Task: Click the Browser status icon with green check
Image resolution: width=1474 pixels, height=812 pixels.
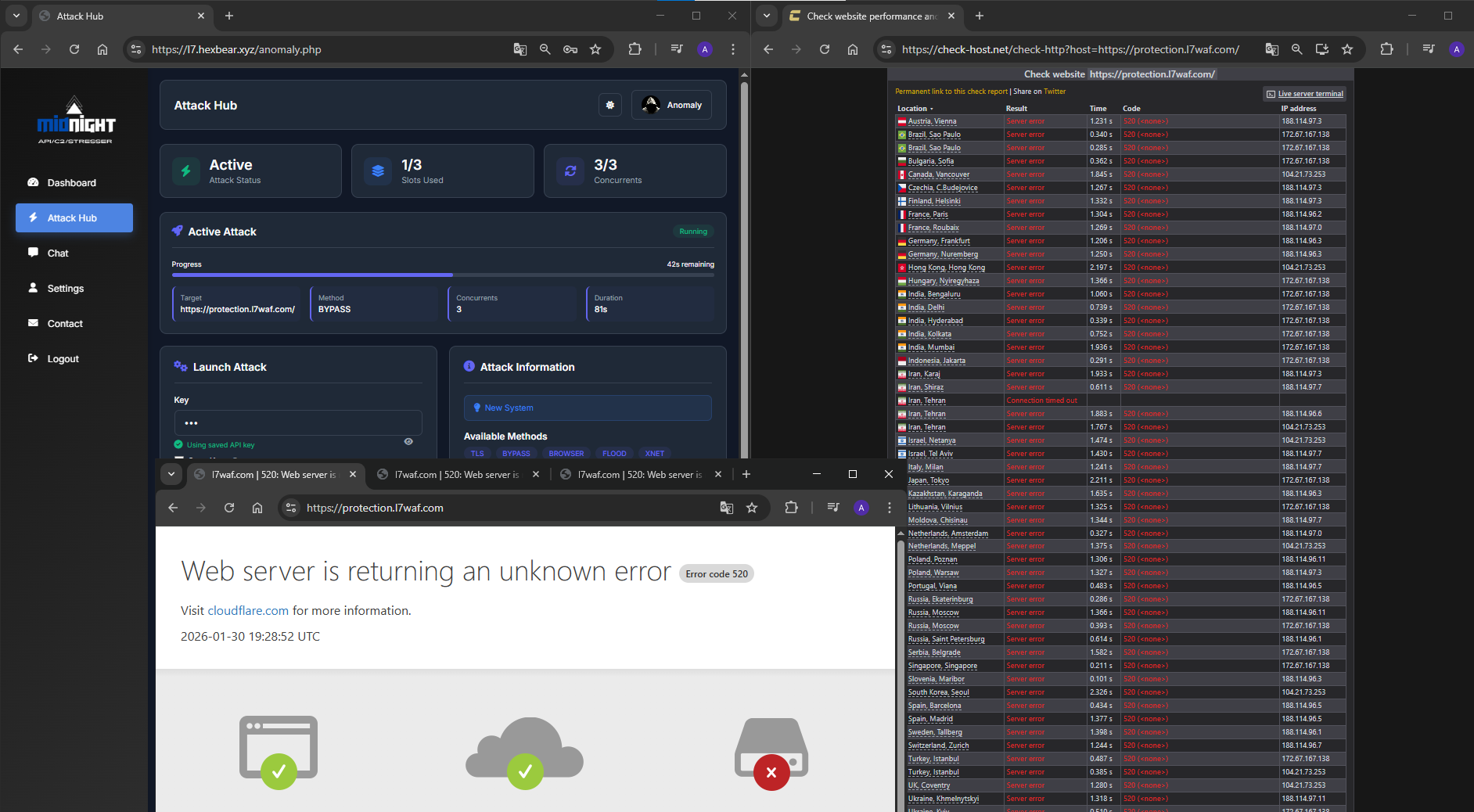Action: 279,753
